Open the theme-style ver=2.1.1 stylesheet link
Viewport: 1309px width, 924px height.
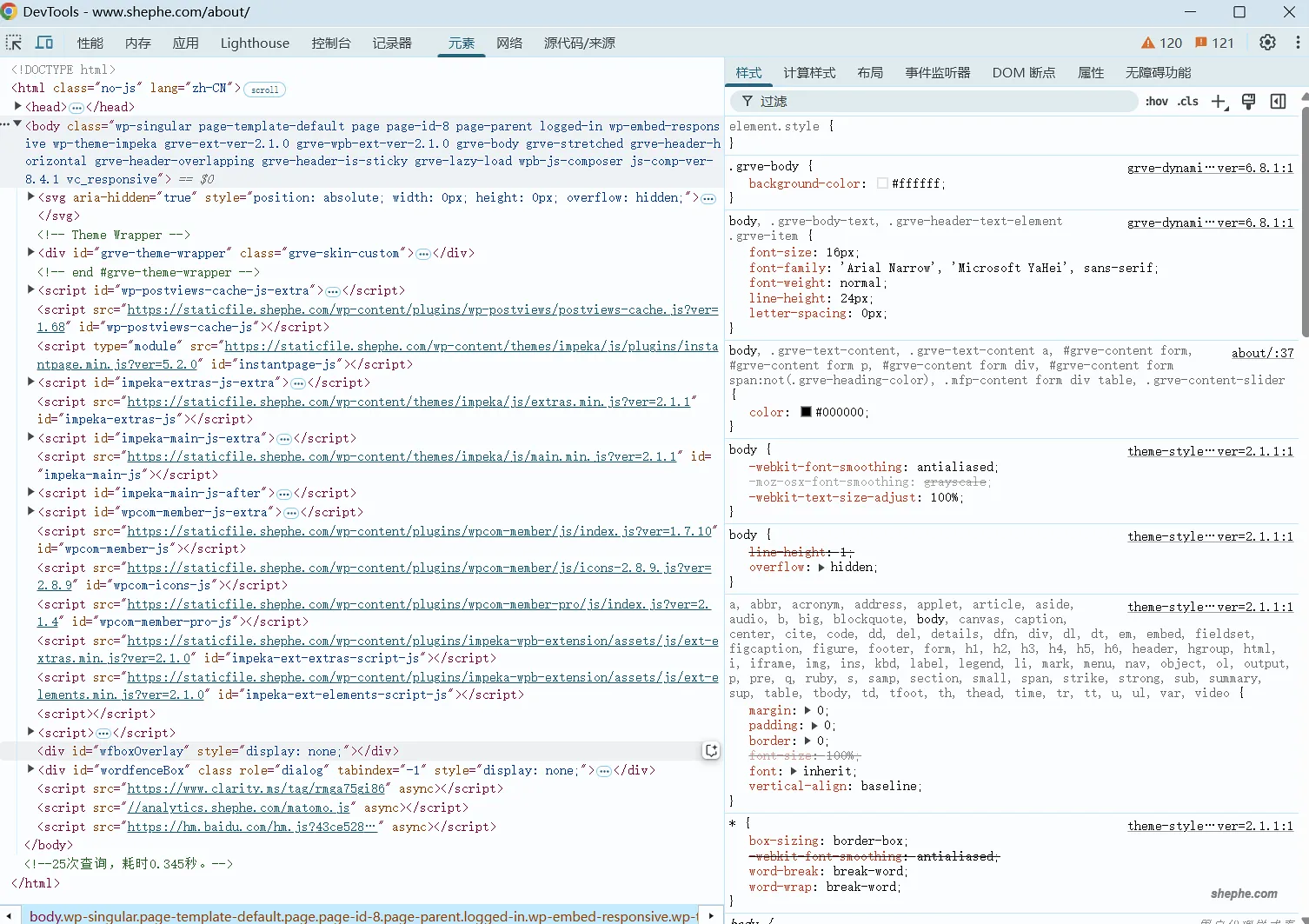pos(1210,451)
